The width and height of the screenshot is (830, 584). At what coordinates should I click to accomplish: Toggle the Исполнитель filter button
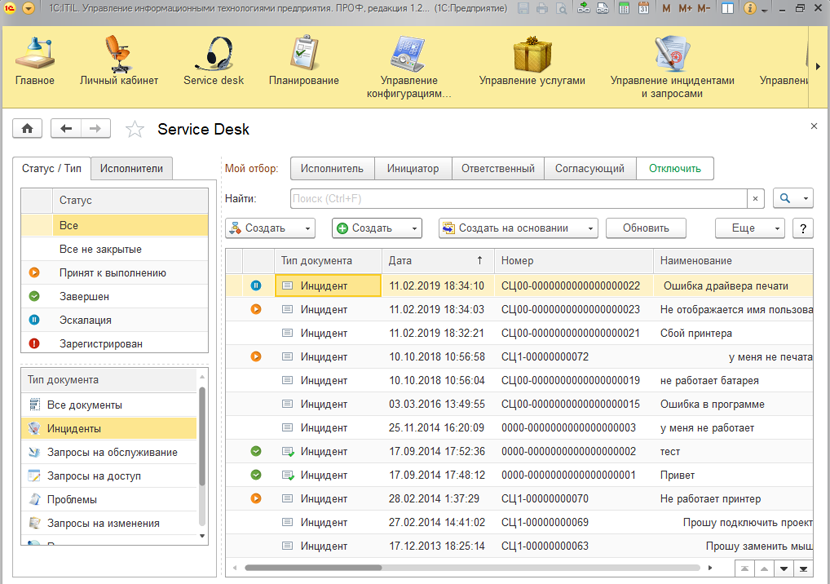click(332, 169)
